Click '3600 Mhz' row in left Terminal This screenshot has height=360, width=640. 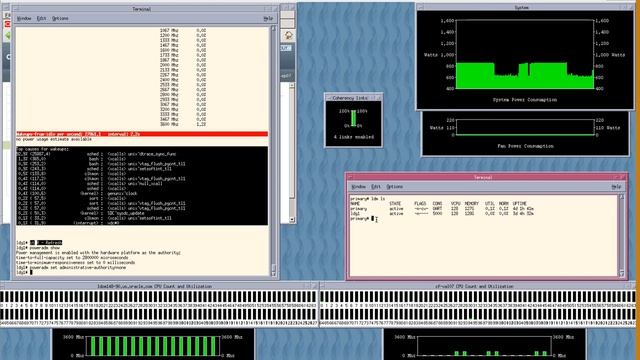(x=182, y=124)
